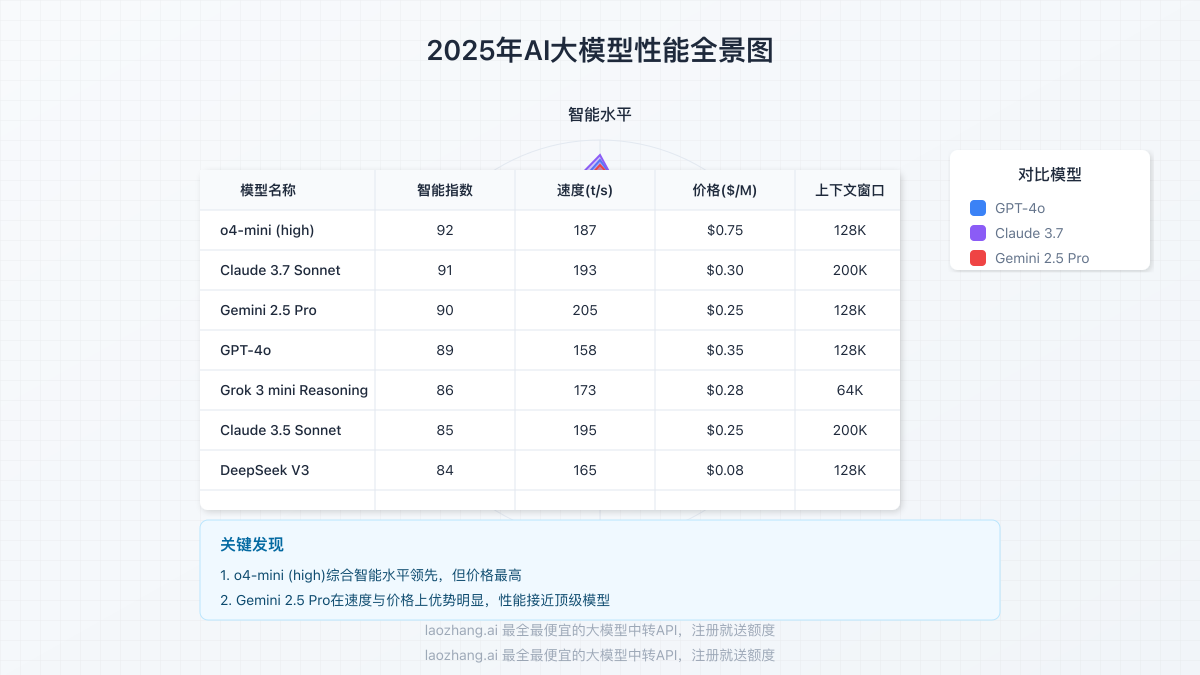The image size is (1200, 675).
Task: Click the 关键发现 heading
Action: tap(252, 545)
